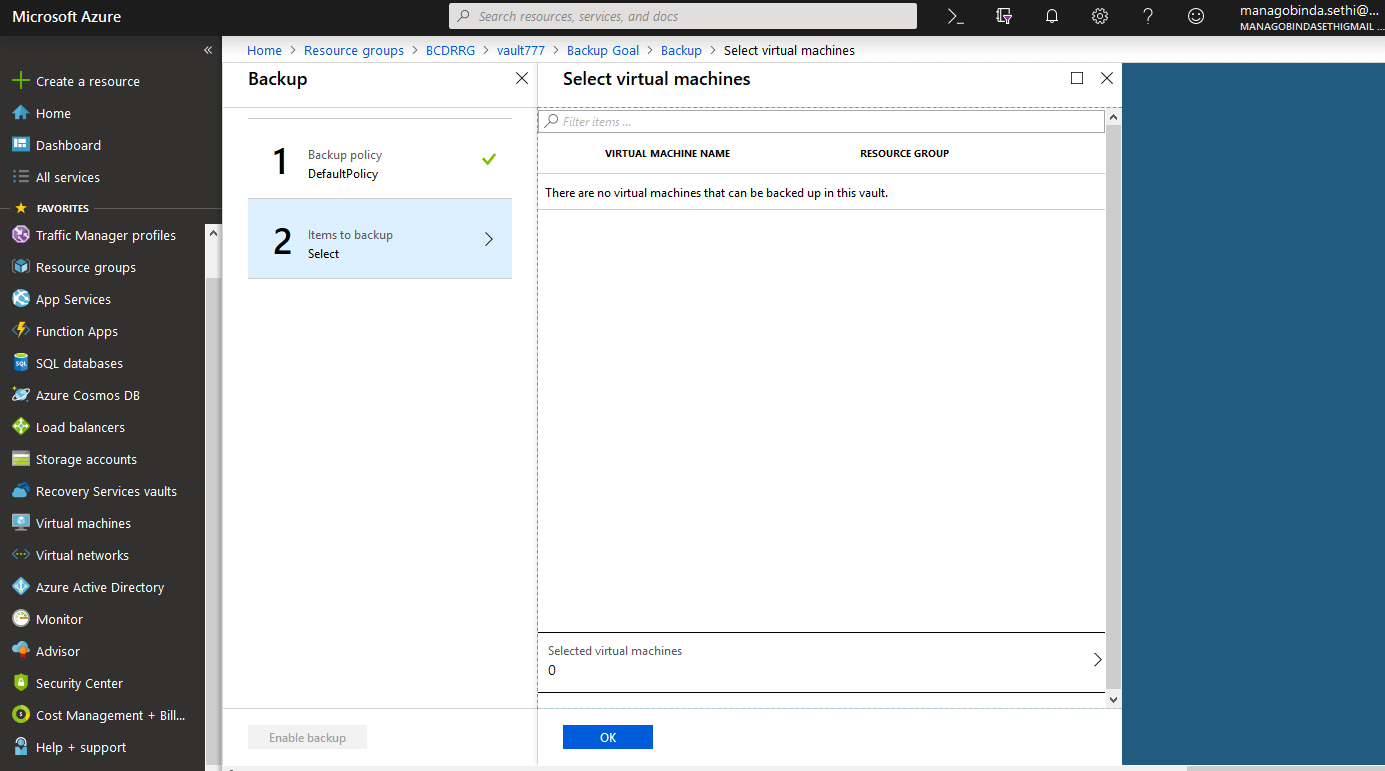This screenshot has width=1385, height=771.
Task: Close the Select virtual machines blade
Action: (1106, 78)
